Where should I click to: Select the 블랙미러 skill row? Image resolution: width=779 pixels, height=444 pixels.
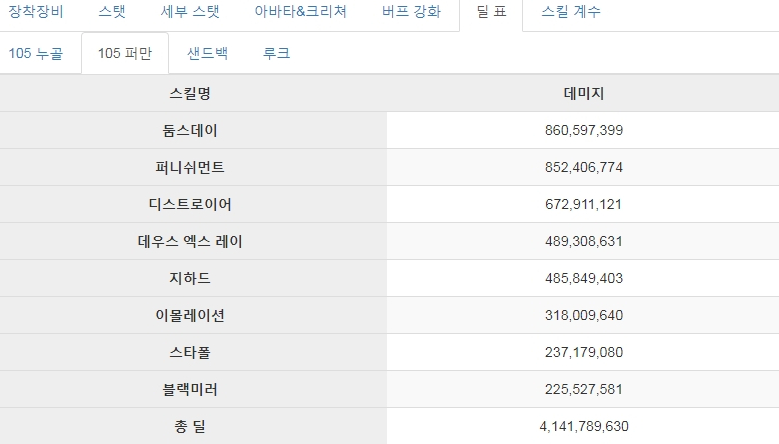coord(390,389)
